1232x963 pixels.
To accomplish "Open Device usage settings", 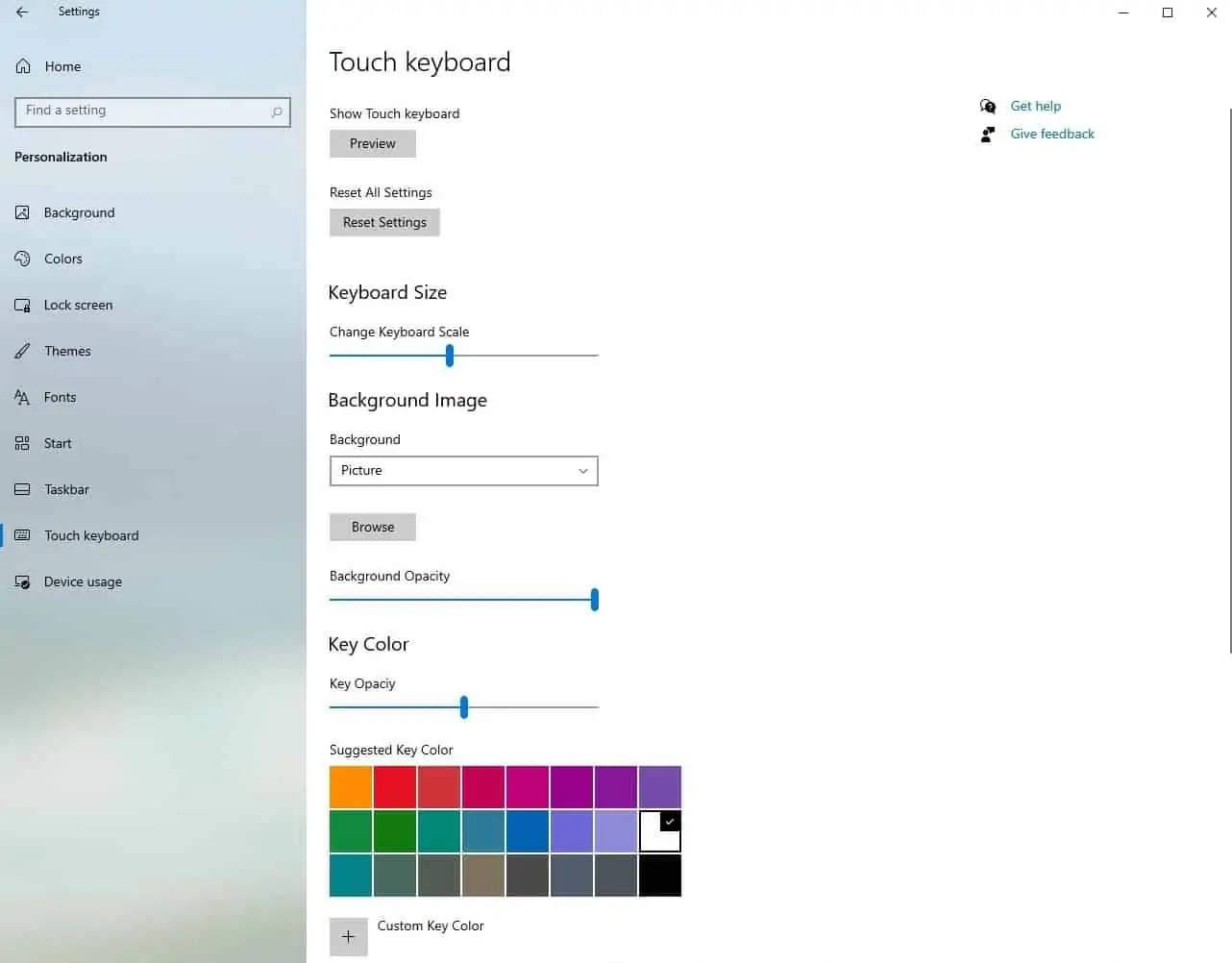I will click(x=83, y=581).
